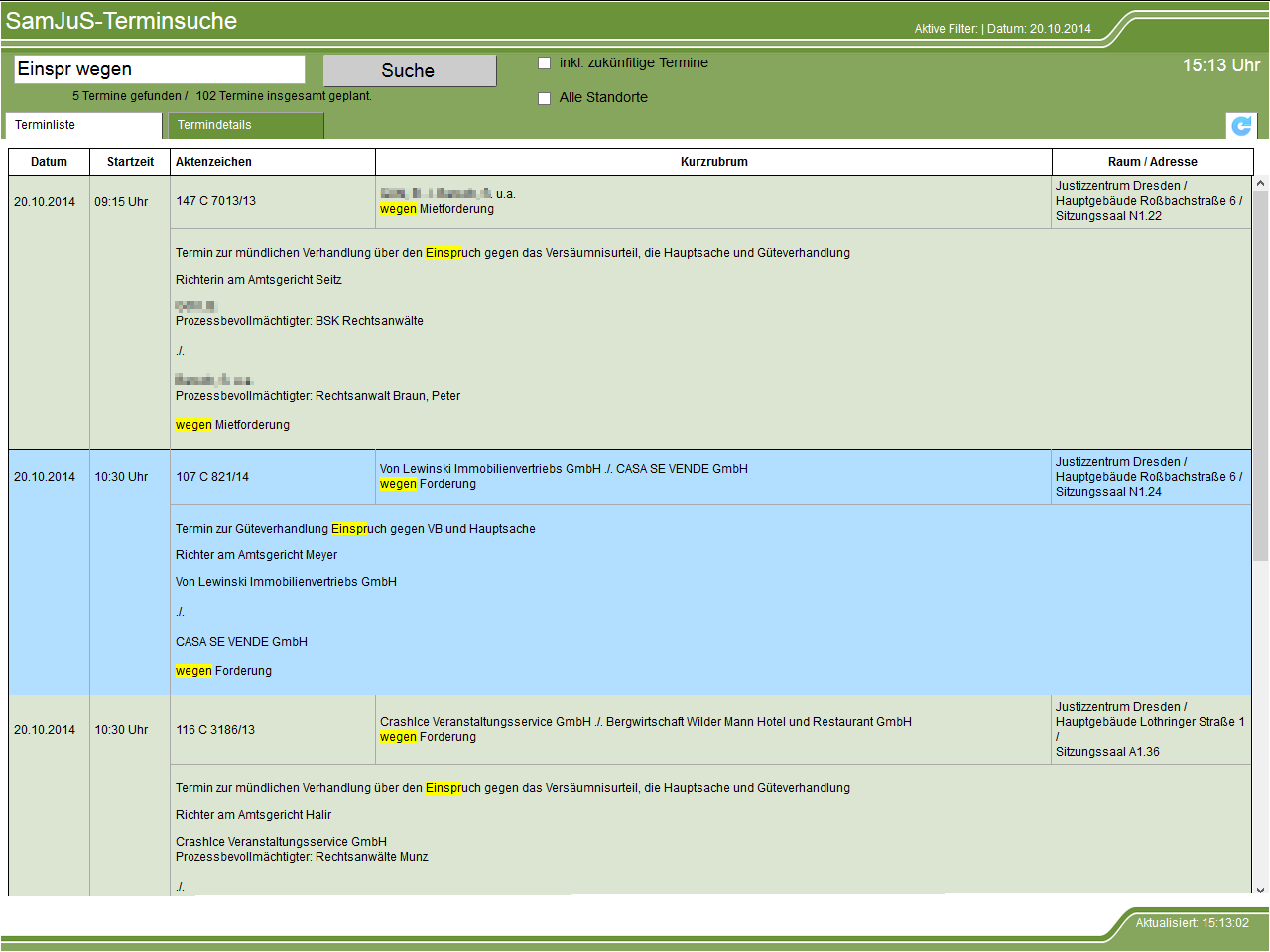Image resolution: width=1270 pixels, height=952 pixels.
Task: Click the 10:30 Uhr time in row 116 C 3186/13
Action: (121, 730)
